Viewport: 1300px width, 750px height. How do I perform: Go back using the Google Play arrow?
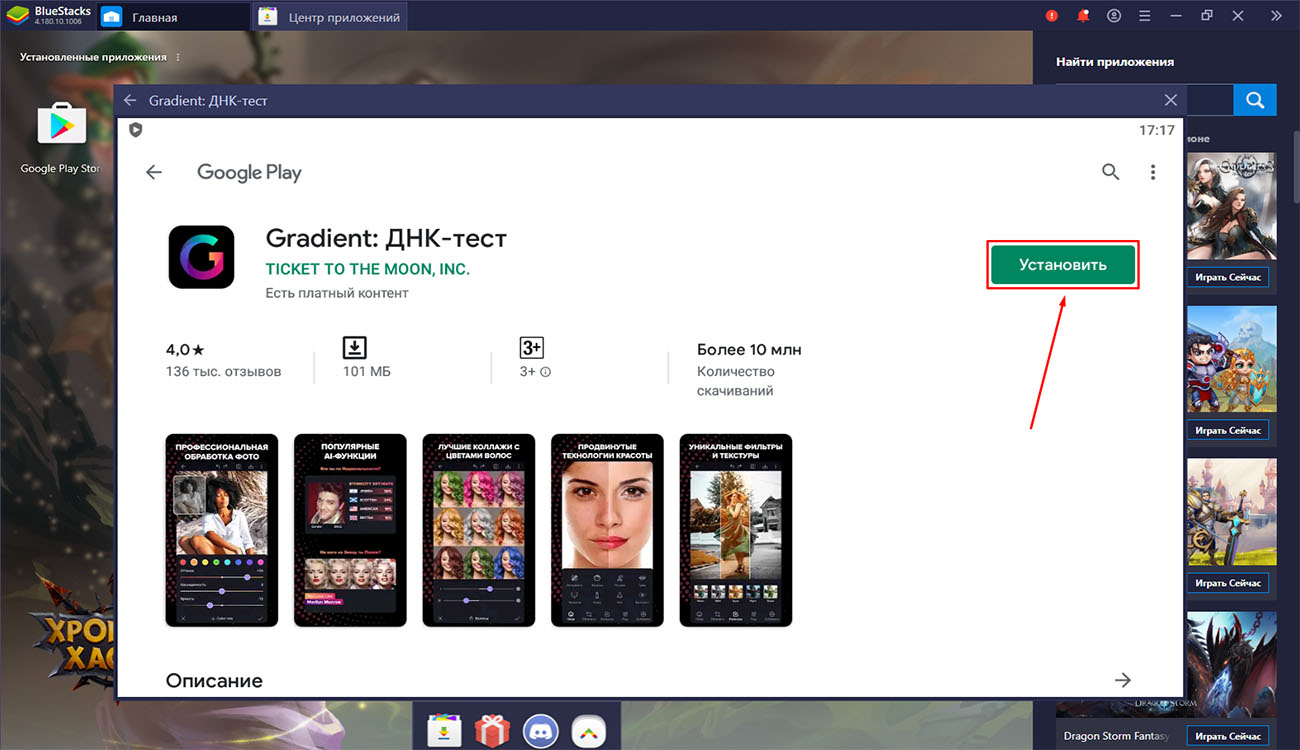tap(154, 172)
